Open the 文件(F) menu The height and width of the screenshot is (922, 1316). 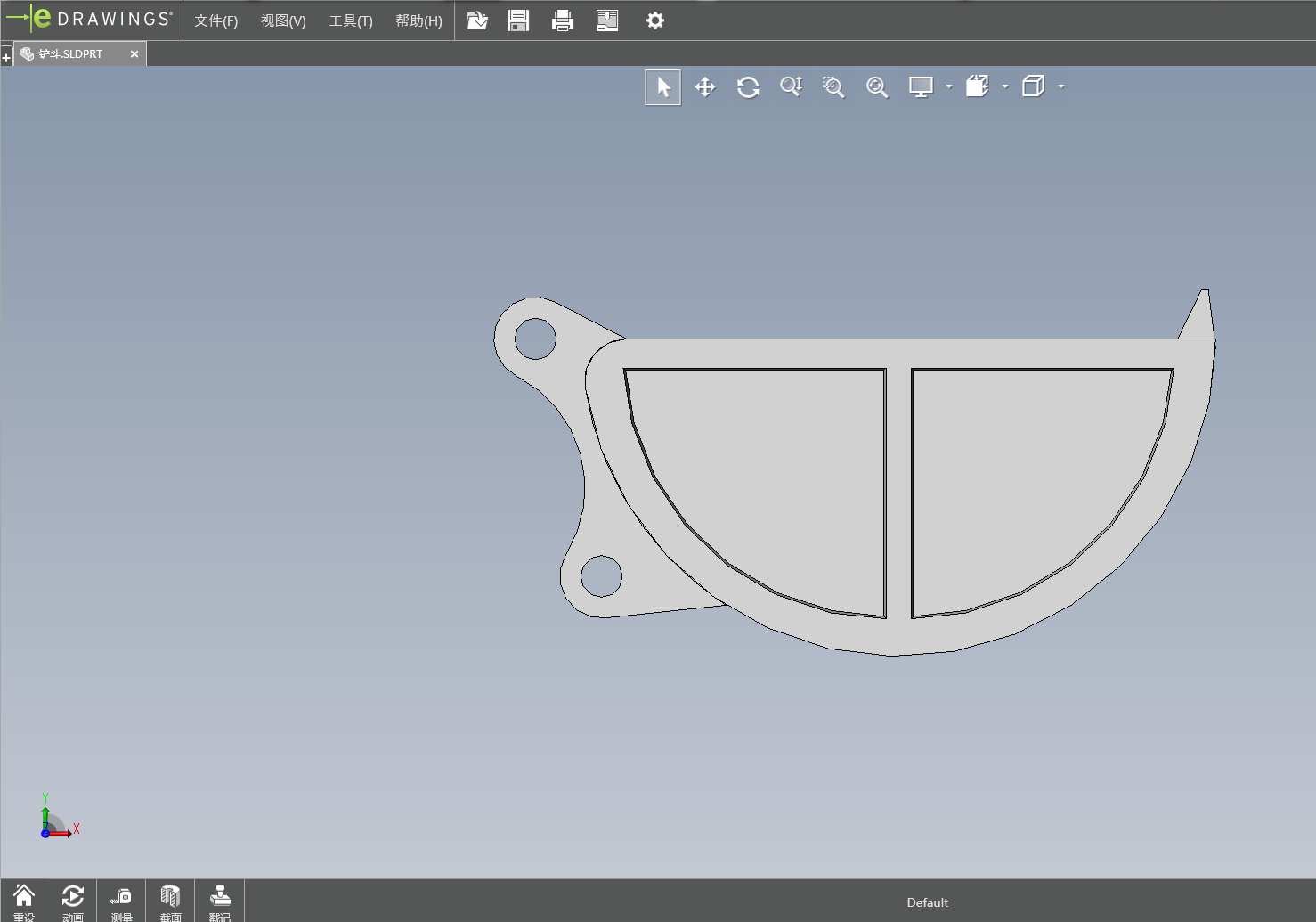(216, 20)
